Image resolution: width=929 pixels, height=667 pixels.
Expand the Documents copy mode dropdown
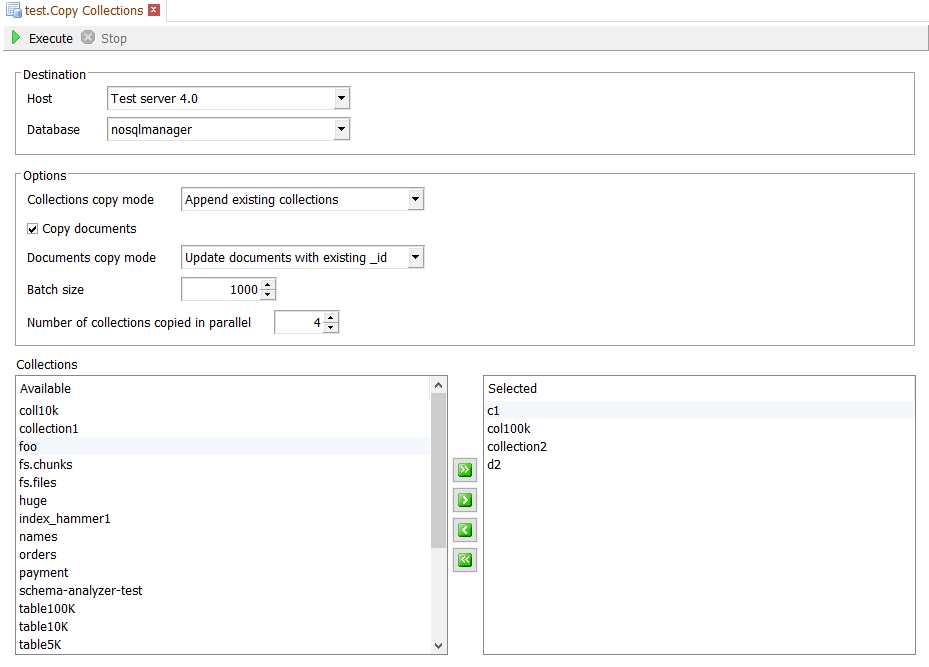pyautogui.click(x=416, y=258)
